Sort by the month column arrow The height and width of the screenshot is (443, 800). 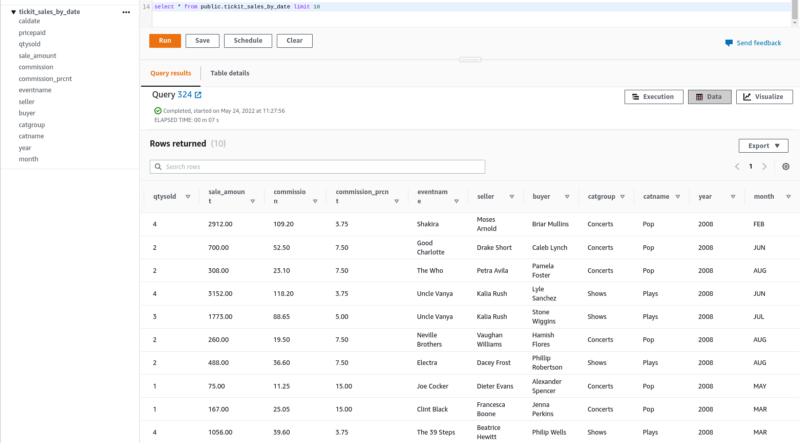pos(788,196)
